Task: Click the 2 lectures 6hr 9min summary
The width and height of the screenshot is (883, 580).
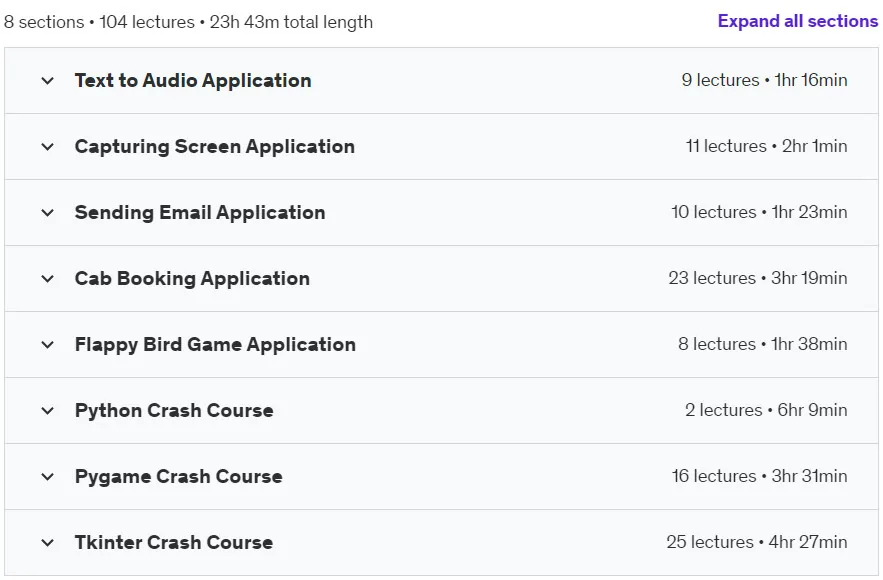Action: point(766,410)
